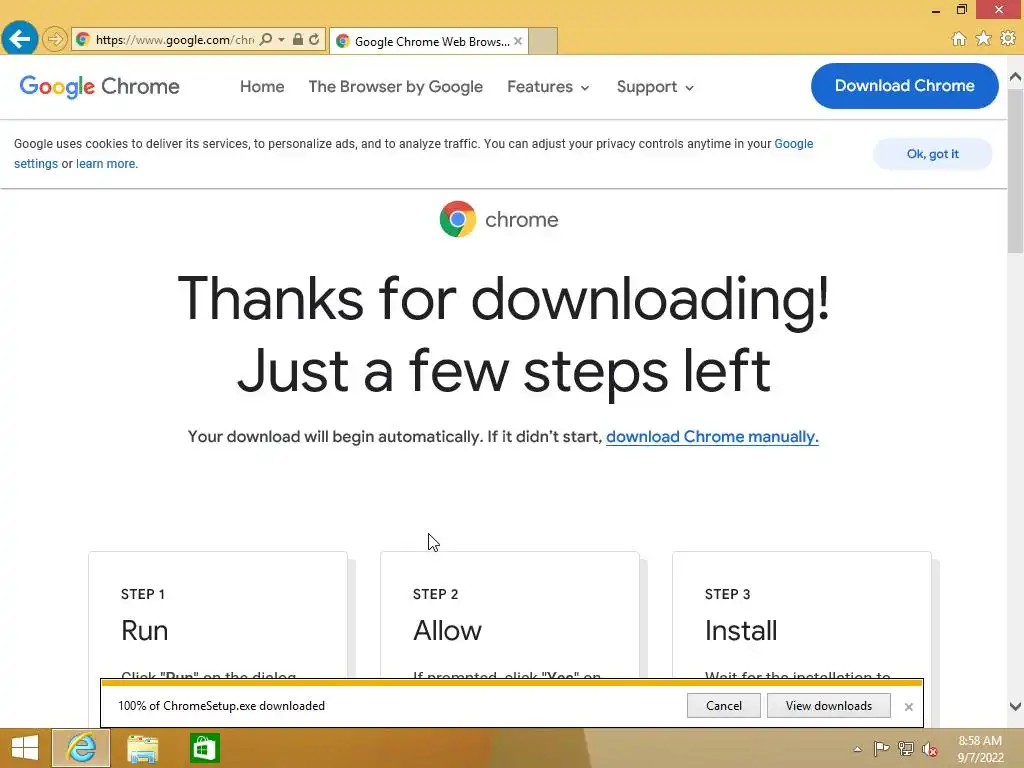The width and height of the screenshot is (1024, 768).
Task: Click the Home icon in IE toolbar
Action: pos(959,39)
